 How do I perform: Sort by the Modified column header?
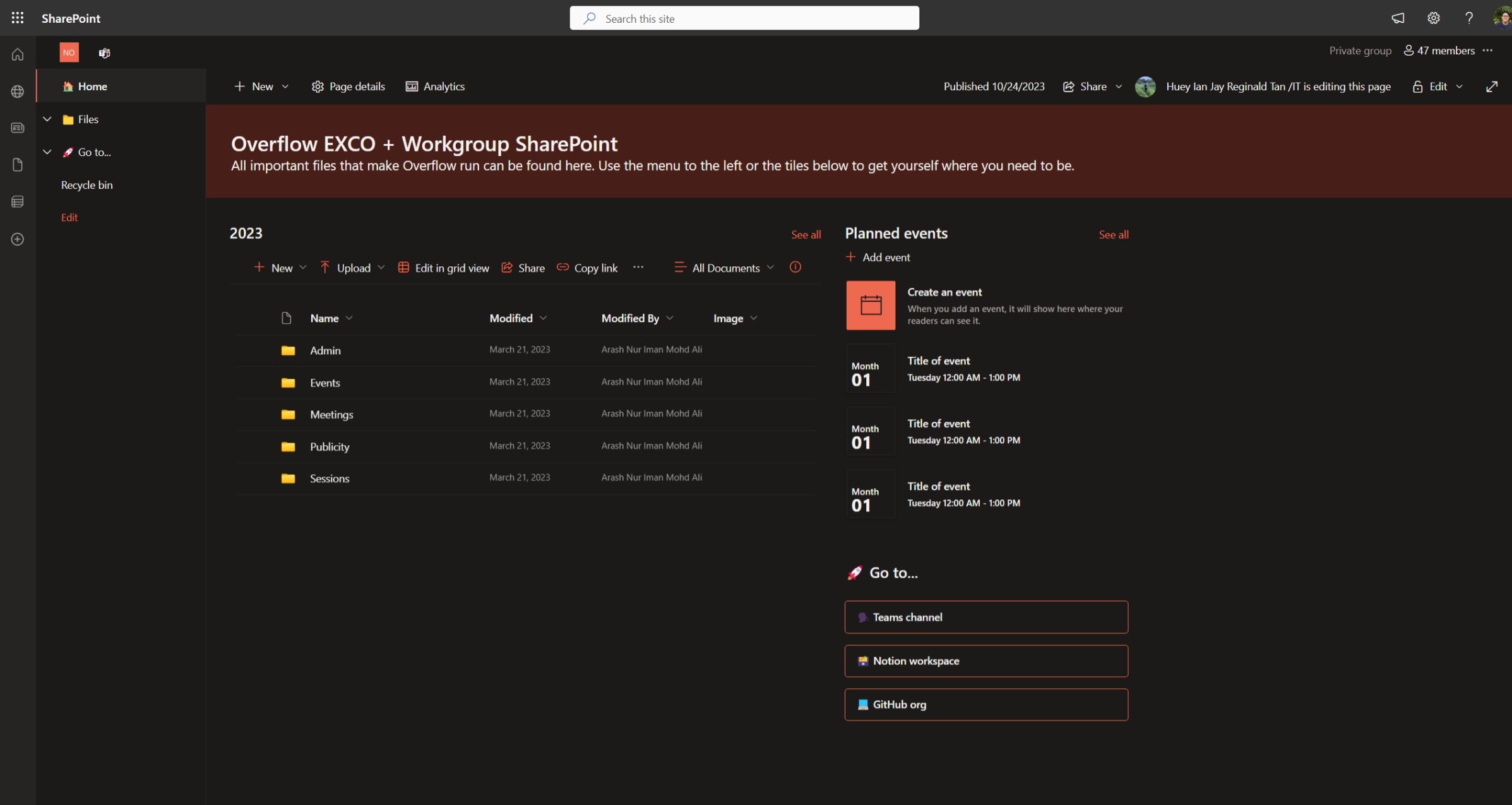point(511,318)
